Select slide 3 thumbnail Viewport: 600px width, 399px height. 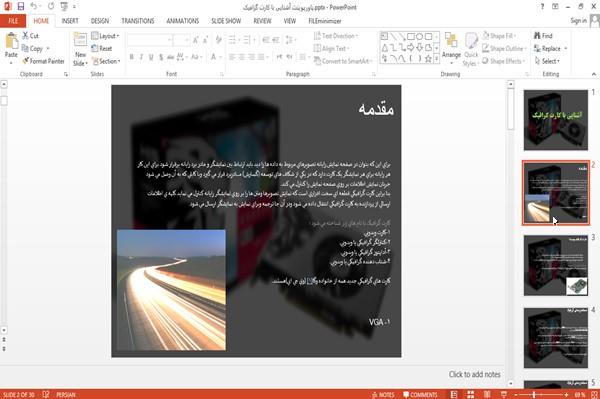(556, 265)
